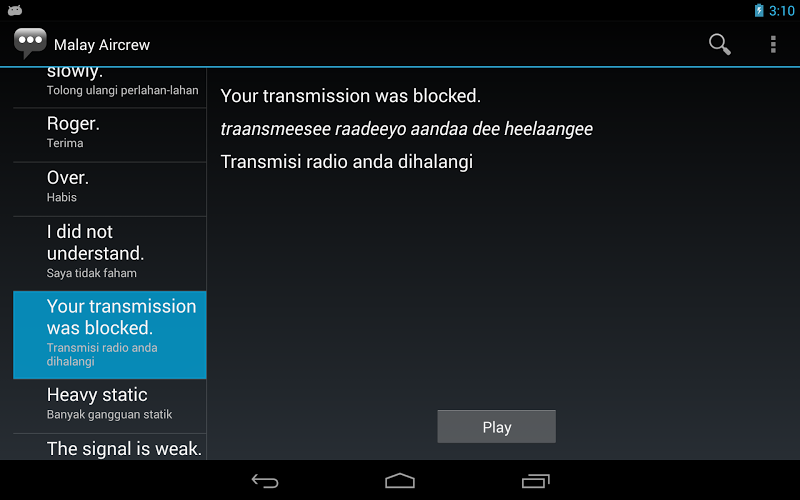This screenshot has width=800, height=500.
Task: Select 'Your transmission was blocked.' list item
Action: pyautogui.click(x=110, y=335)
